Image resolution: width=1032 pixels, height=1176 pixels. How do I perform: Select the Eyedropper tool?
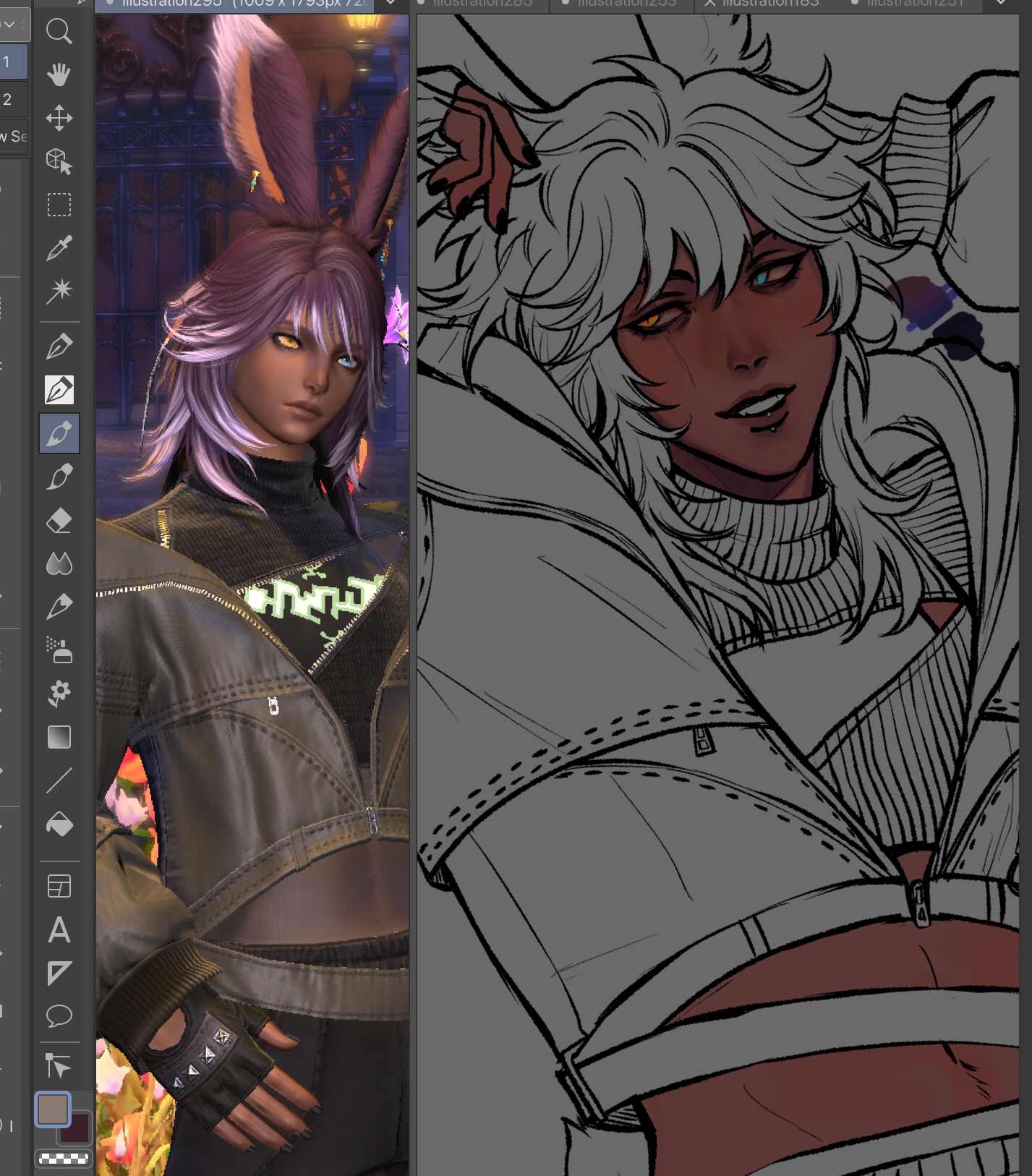pyautogui.click(x=59, y=248)
